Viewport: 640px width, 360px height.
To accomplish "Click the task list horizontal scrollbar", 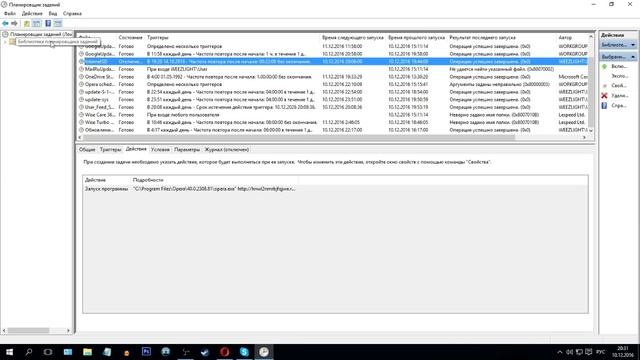I will [x=299, y=138].
